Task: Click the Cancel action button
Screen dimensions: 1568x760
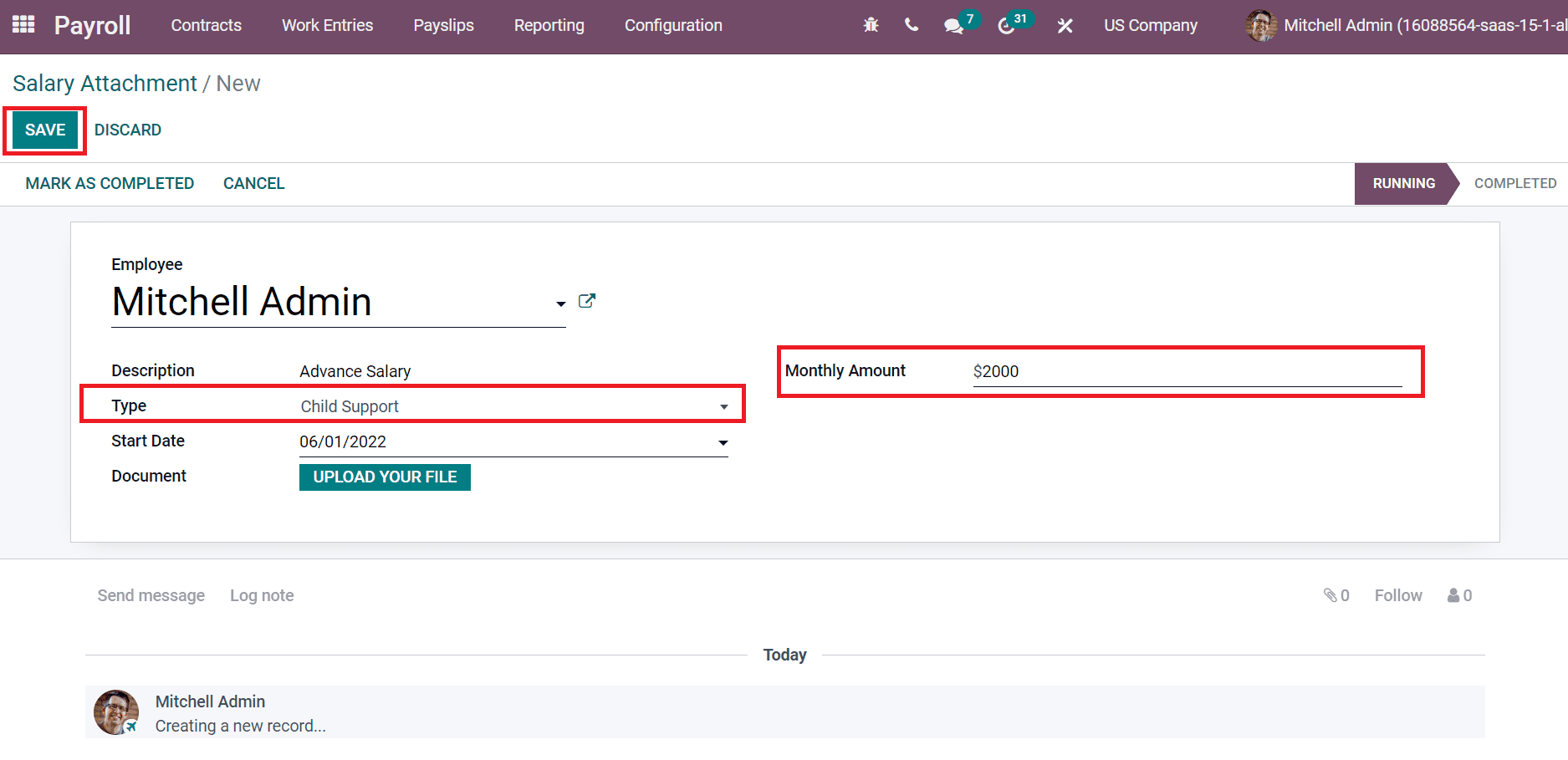Action: (x=254, y=183)
